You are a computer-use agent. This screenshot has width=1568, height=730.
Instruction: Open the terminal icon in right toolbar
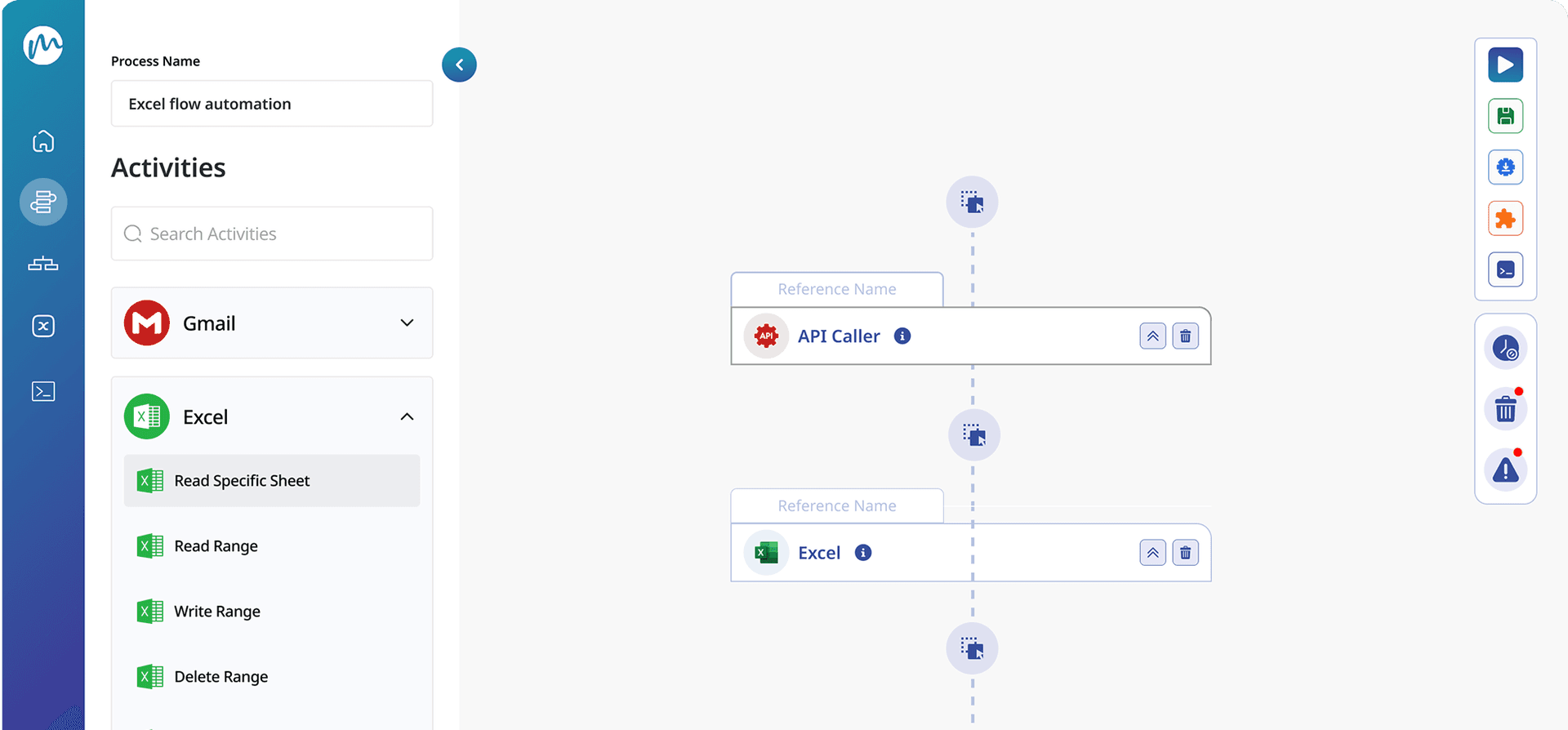pyautogui.click(x=1505, y=270)
